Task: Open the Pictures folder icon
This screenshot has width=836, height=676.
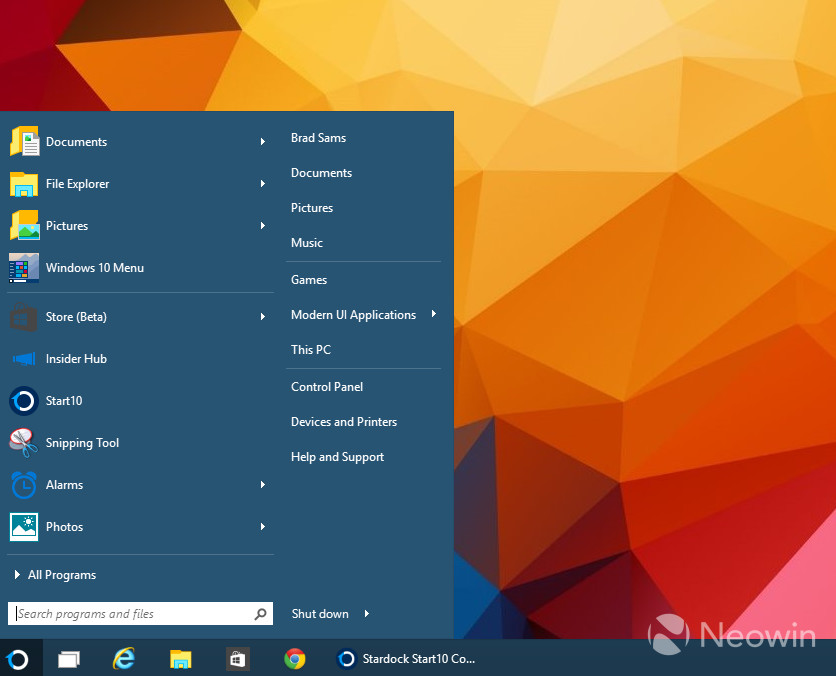Action: (x=24, y=226)
